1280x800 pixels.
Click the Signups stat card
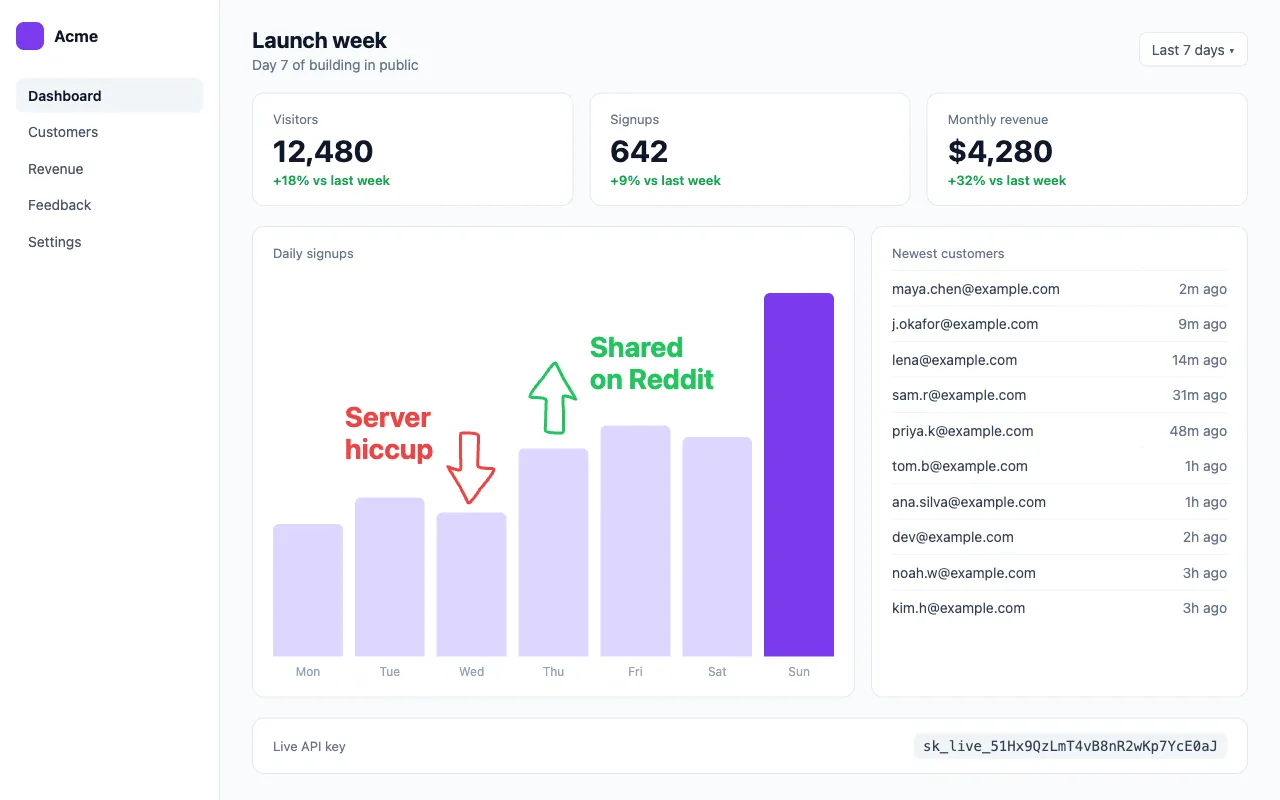tap(750, 149)
